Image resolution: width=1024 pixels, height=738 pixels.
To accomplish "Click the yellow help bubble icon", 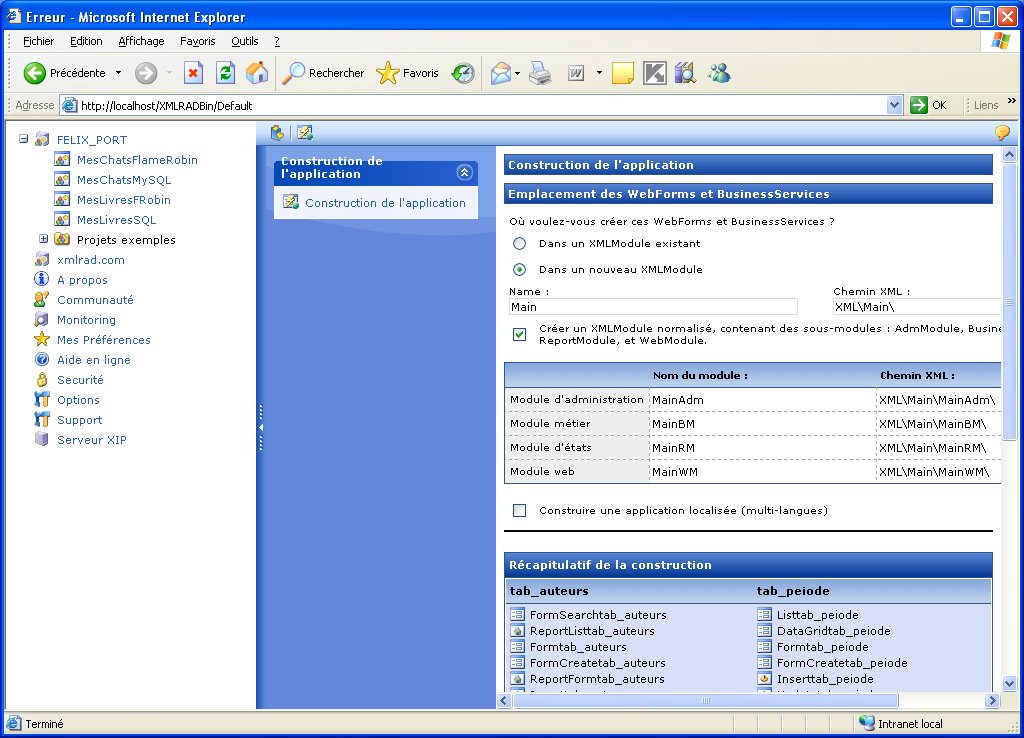I will [x=1001, y=133].
